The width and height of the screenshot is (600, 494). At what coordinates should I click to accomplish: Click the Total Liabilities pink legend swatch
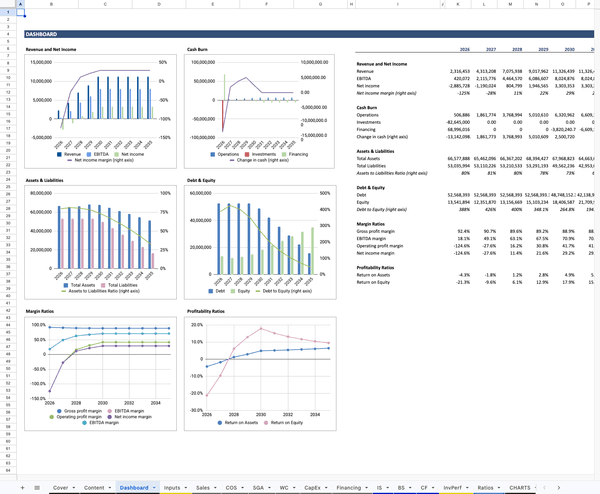102,286
